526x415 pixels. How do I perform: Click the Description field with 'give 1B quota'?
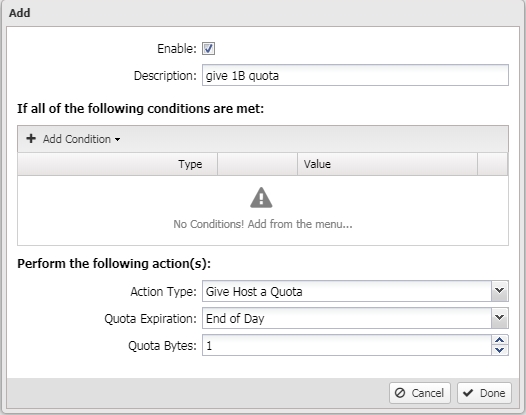355,75
